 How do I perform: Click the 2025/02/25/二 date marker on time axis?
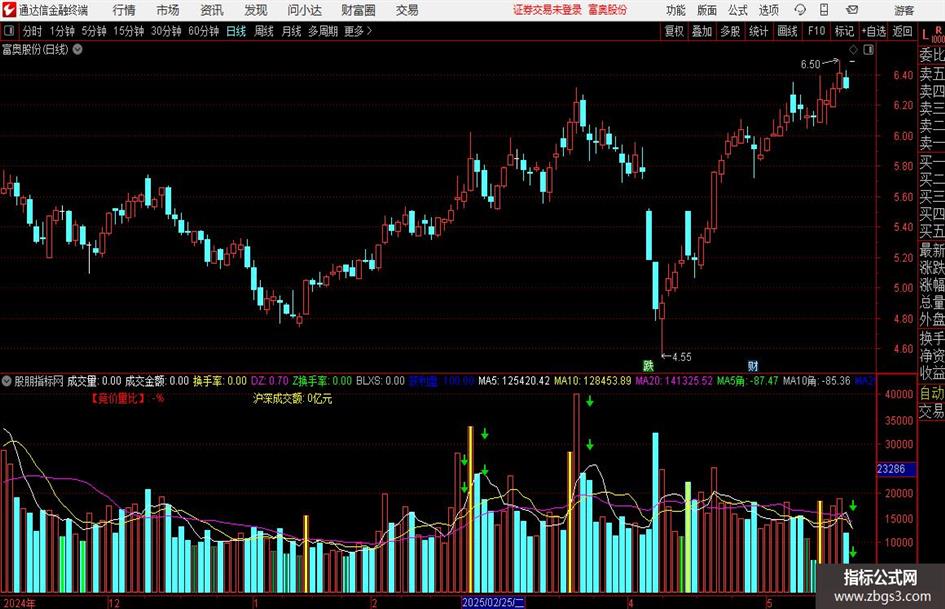pyautogui.click(x=493, y=602)
